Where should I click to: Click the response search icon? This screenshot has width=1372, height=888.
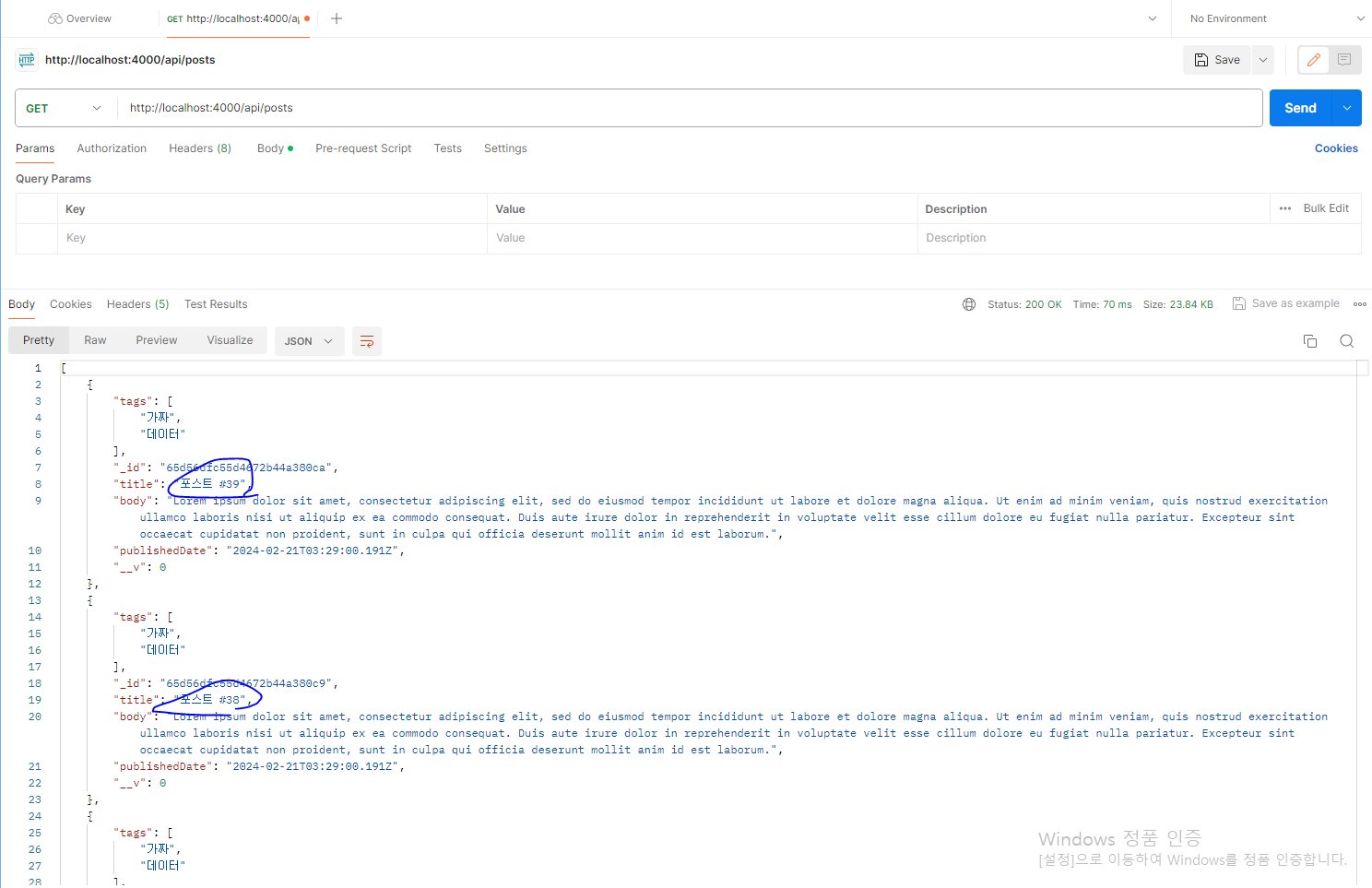point(1347,341)
